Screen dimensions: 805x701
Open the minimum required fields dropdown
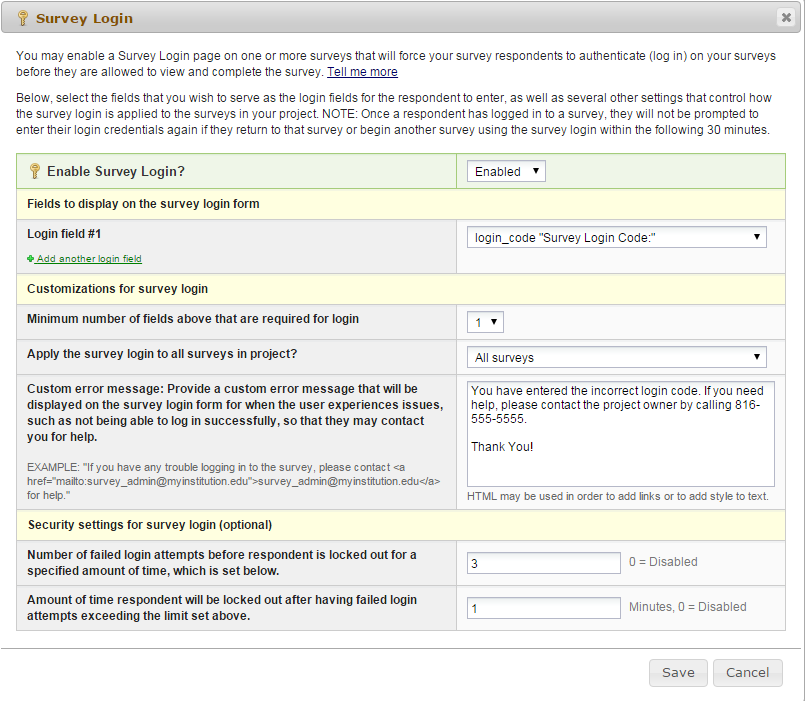point(485,322)
